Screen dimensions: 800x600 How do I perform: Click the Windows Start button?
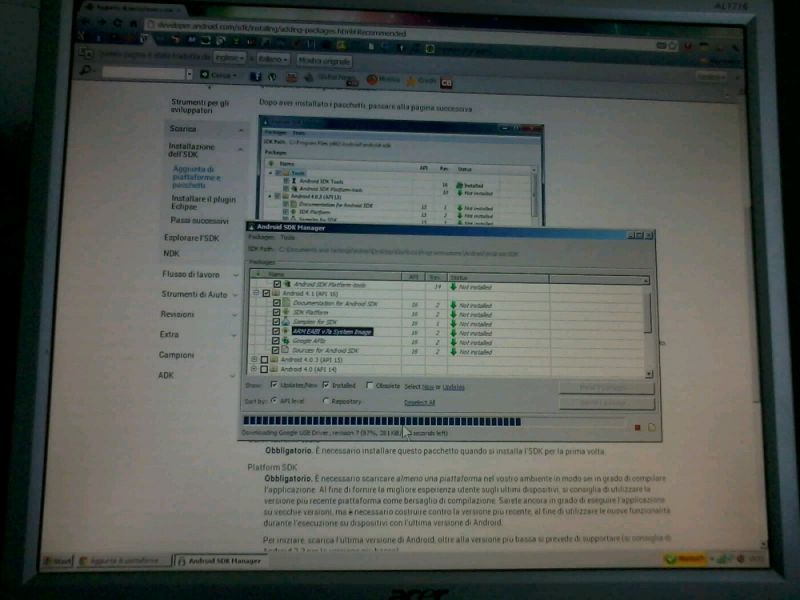click(58, 561)
